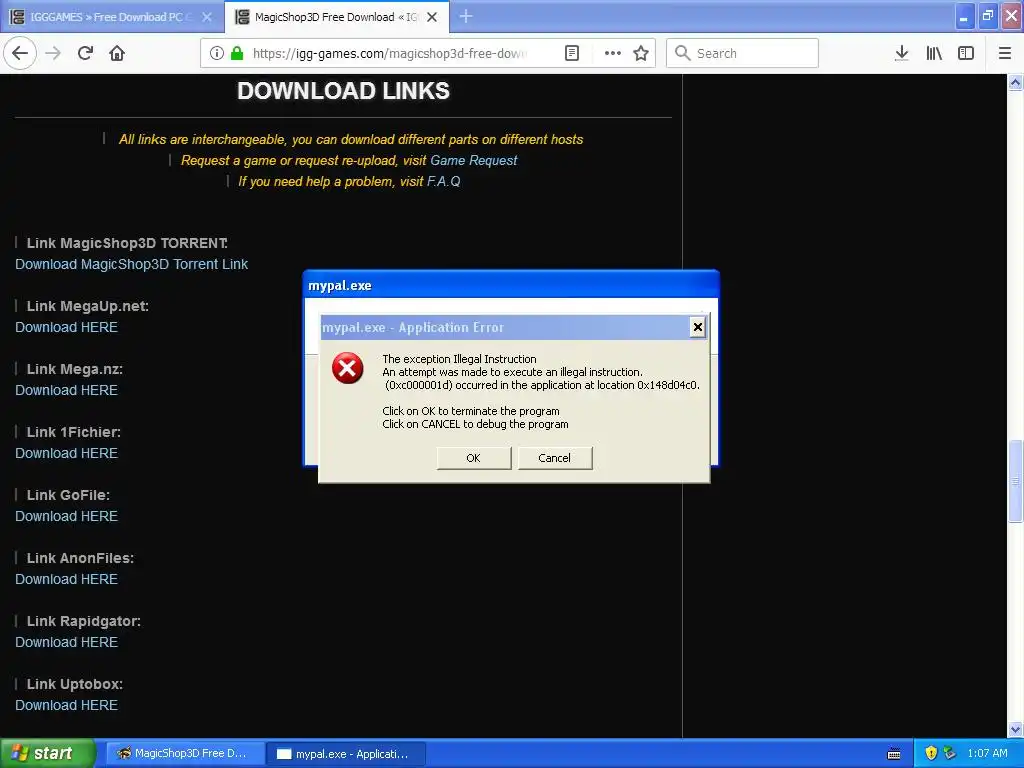Click Download HERE under Link GoFile
The height and width of the screenshot is (768, 1024).
pos(66,516)
